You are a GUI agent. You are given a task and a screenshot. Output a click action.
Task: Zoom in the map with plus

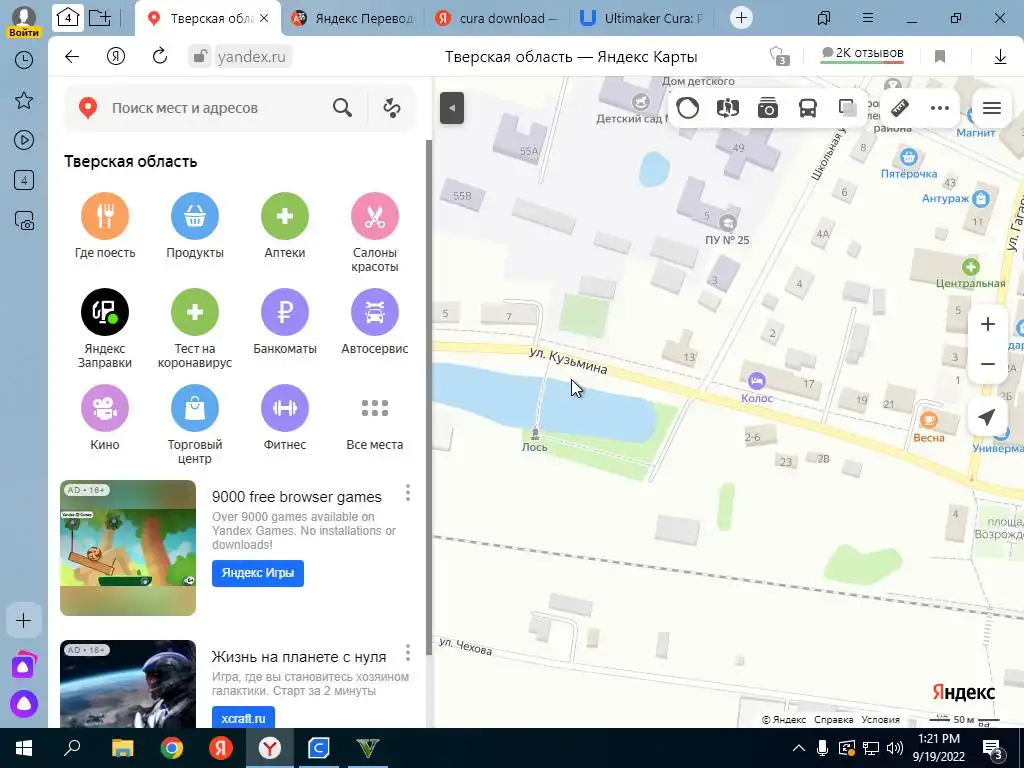[x=988, y=324]
